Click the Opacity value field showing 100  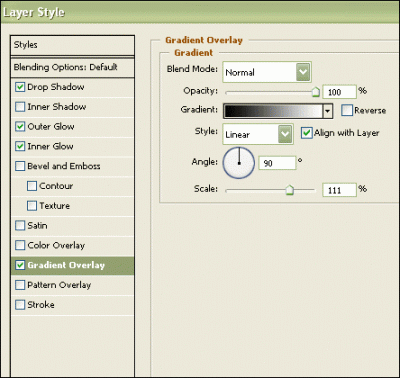[340, 92]
